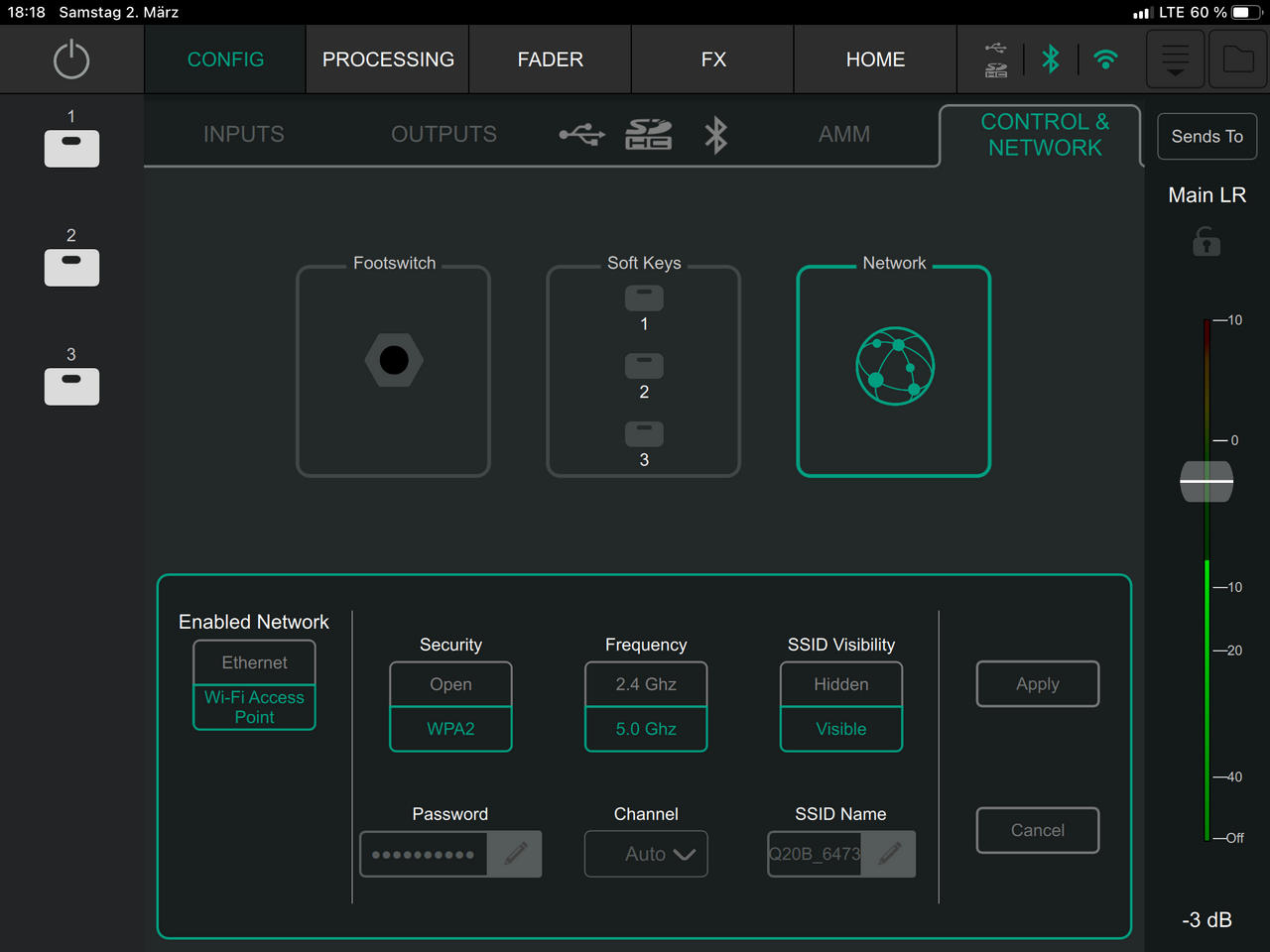Viewport: 1270px width, 952px height.
Task: Expand the Channel Auto dropdown
Action: coord(646,854)
